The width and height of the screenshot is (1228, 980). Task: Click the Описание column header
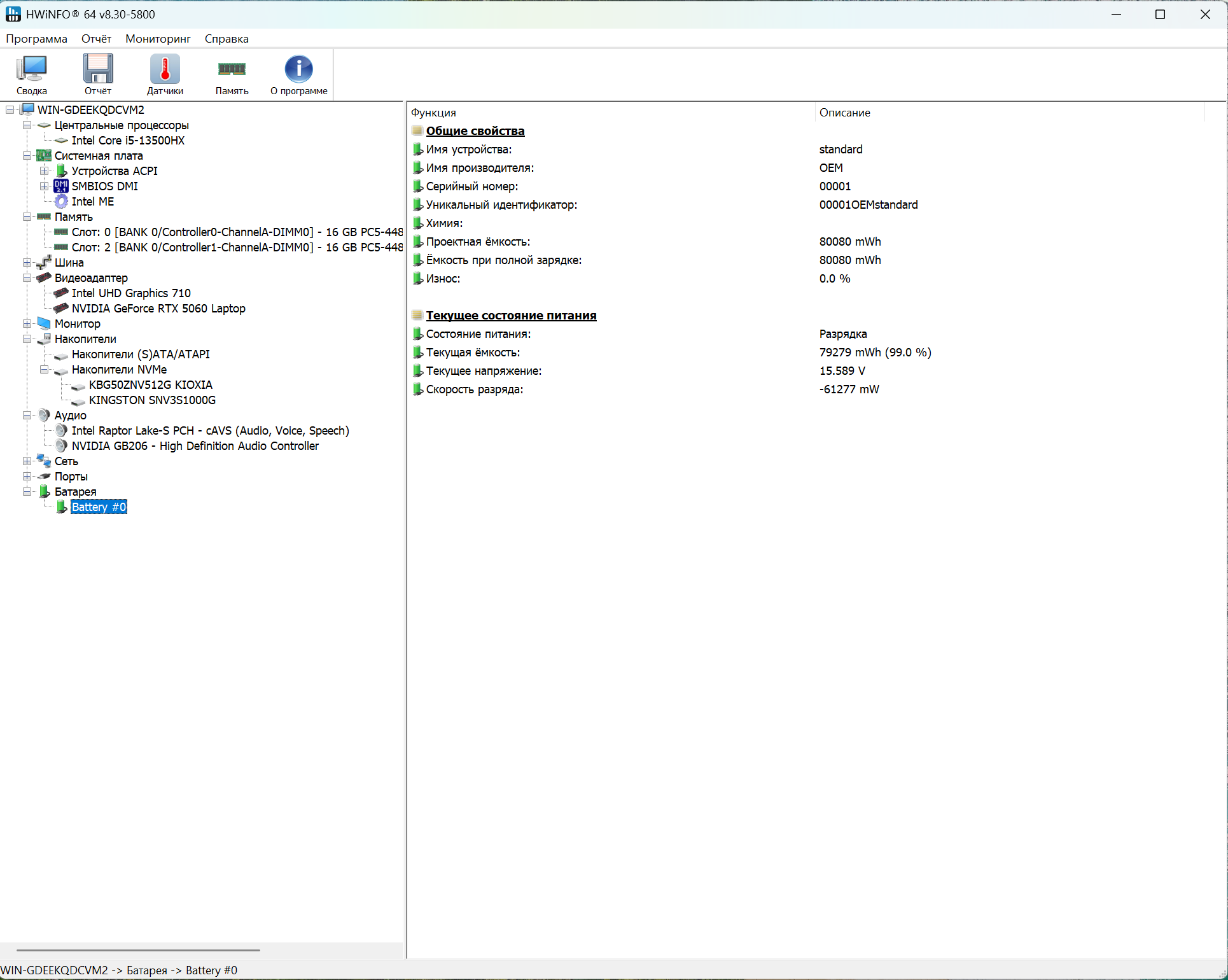844,113
